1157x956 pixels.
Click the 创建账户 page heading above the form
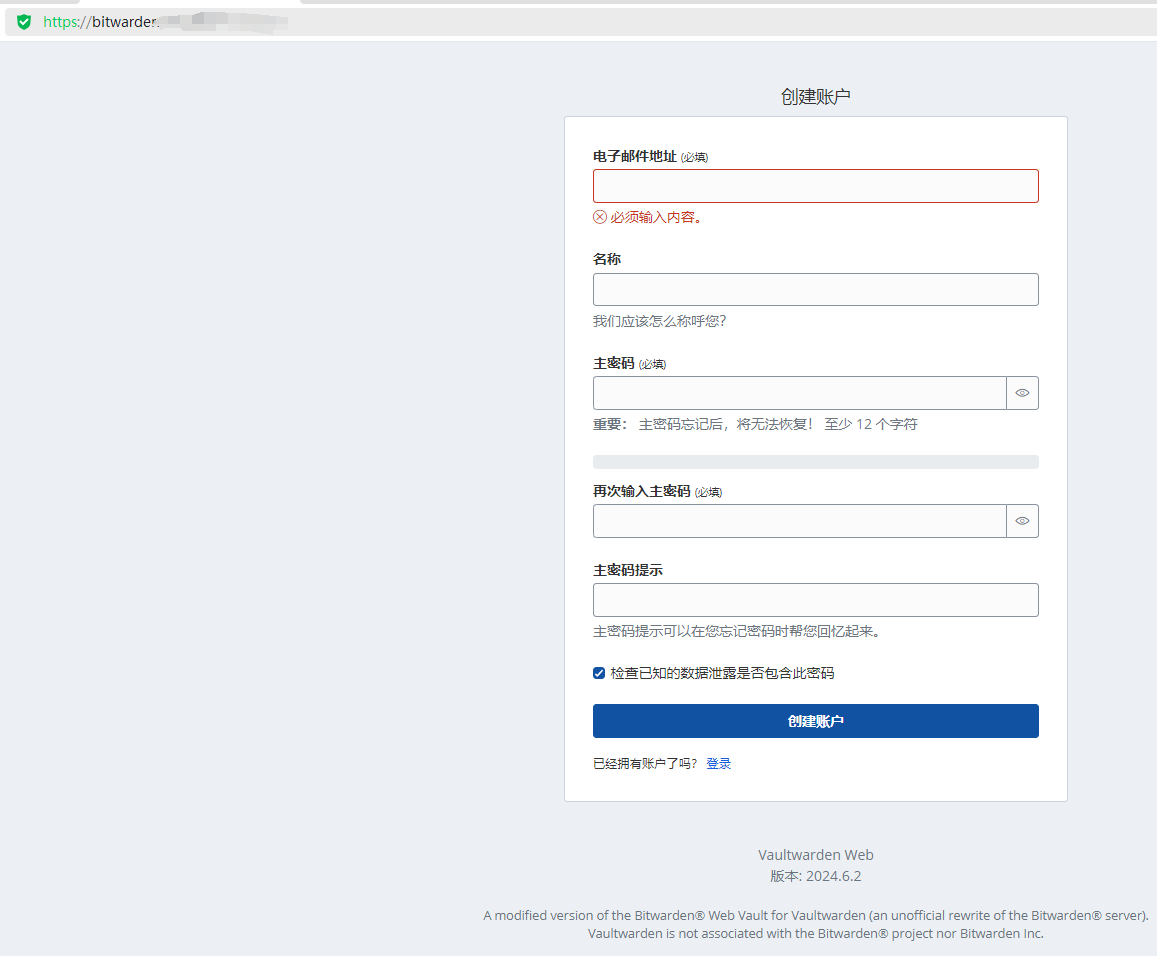(x=815, y=97)
